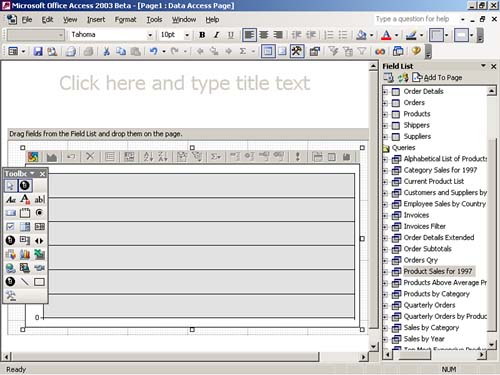Expand the Products table in the Field List
The width and height of the screenshot is (500, 375).
(385, 114)
